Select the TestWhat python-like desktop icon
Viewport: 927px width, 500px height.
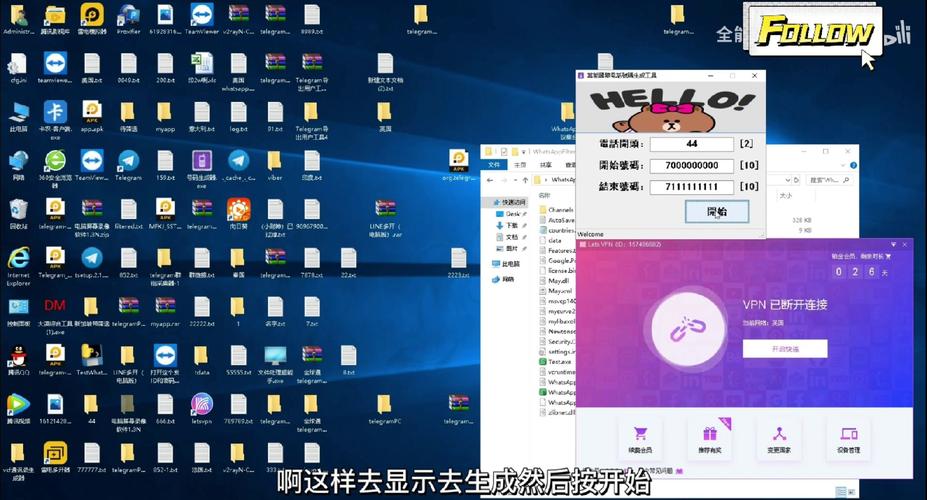click(x=92, y=361)
